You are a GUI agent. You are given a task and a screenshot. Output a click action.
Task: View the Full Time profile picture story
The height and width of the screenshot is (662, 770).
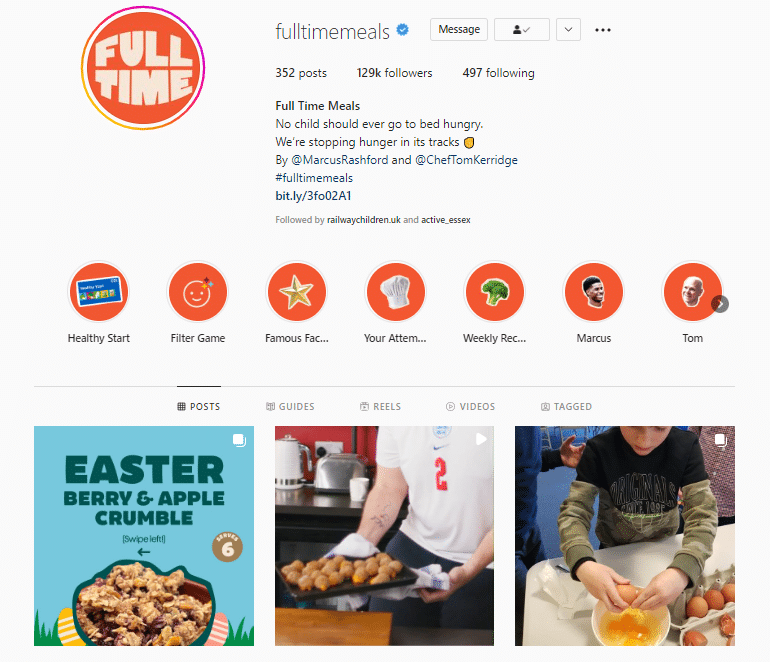(x=143, y=68)
